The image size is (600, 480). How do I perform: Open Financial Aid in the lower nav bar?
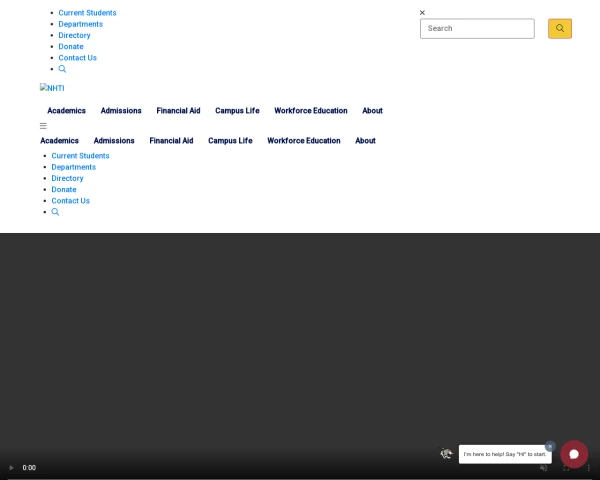coord(171,141)
